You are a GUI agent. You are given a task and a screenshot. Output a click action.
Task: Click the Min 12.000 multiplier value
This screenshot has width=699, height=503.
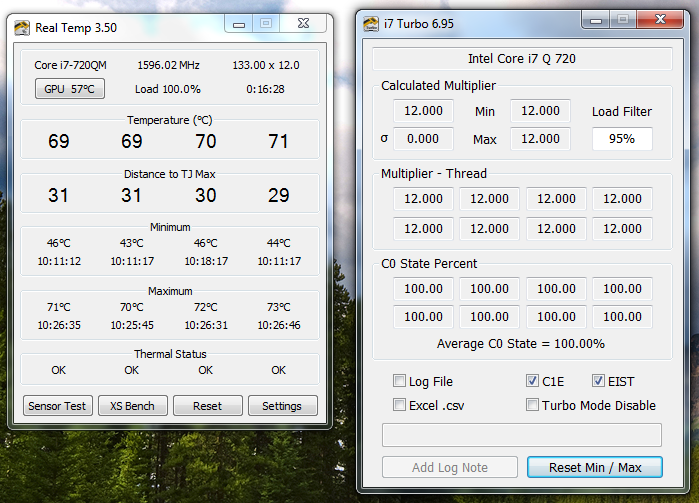click(540, 111)
